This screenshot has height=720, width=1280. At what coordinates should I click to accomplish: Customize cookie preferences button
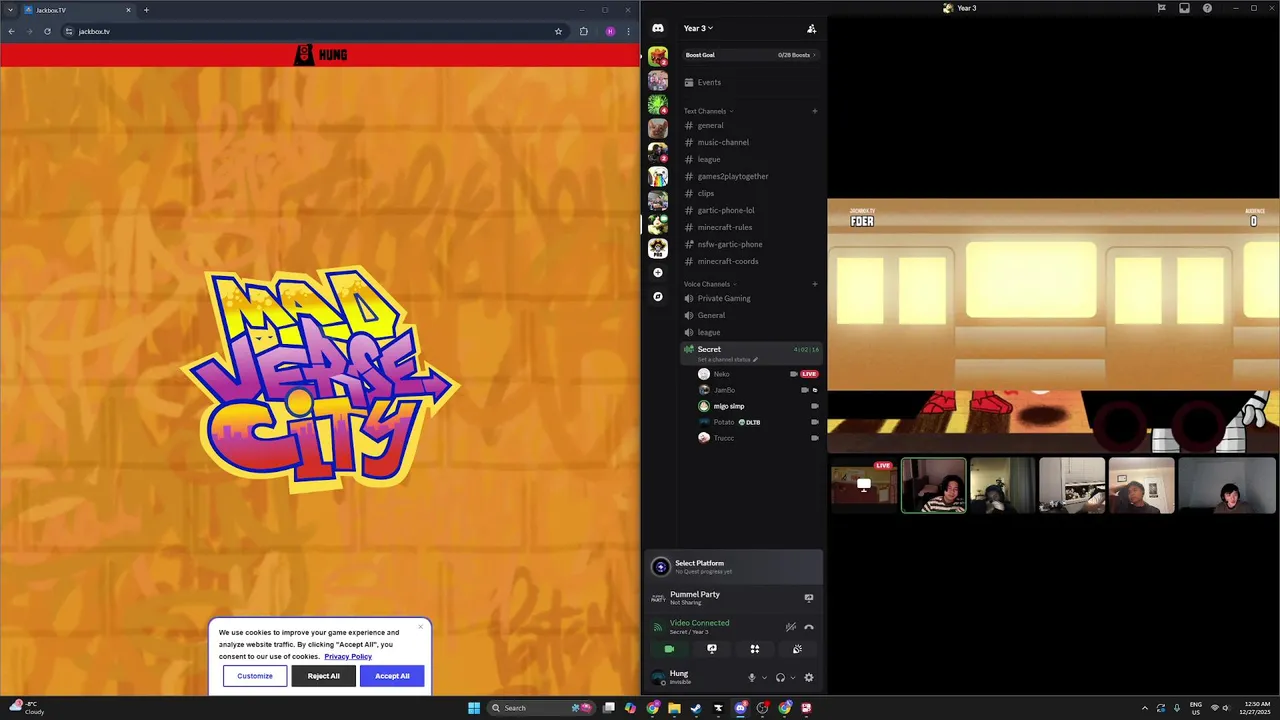click(255, 676)
